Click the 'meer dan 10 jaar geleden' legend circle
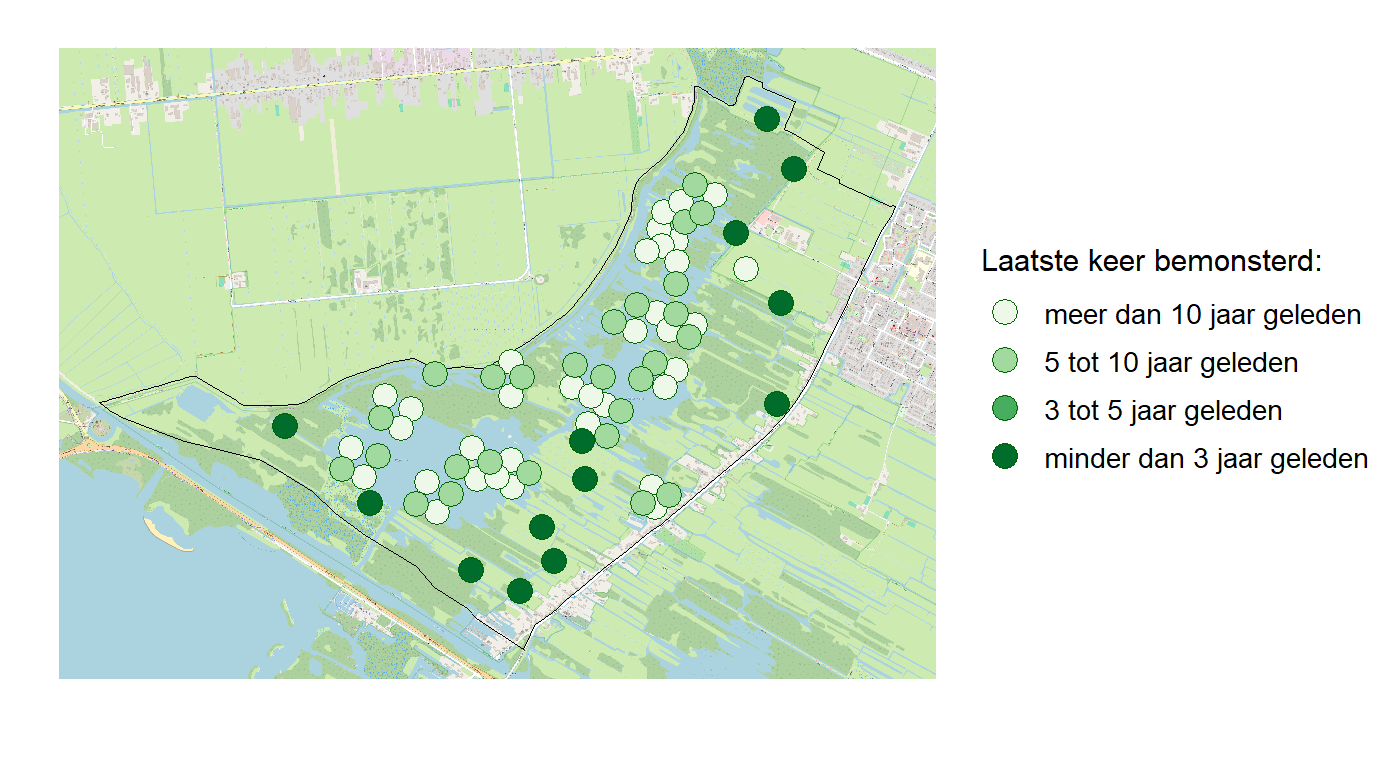Viewport: 1400px width, 770px height. tap(1005, 314)
